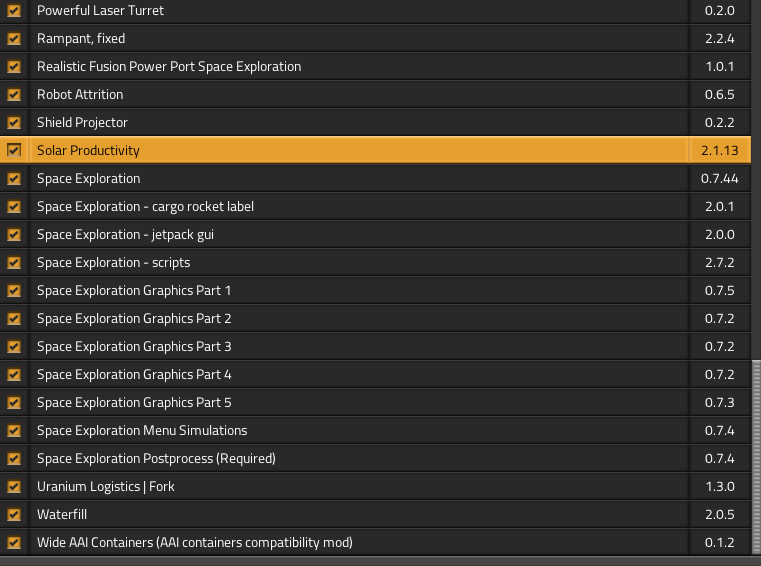Select the Space Exploration mod entry

tap(88, 179)
